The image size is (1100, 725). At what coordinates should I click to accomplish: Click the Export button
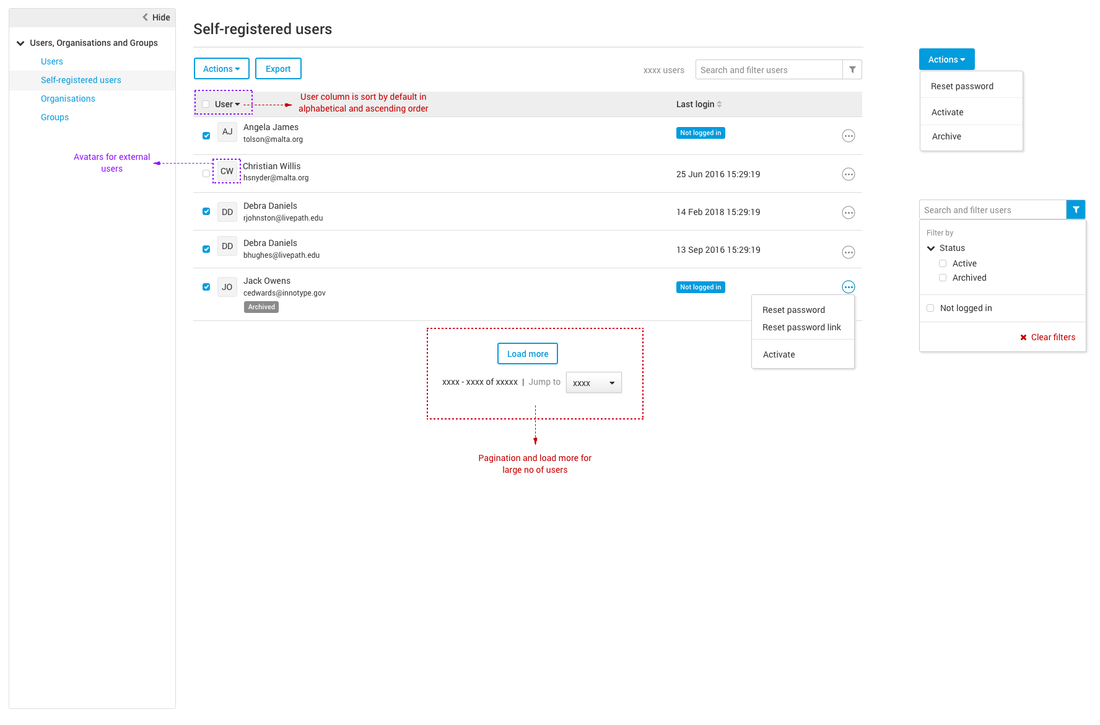(x=278, y=69)
